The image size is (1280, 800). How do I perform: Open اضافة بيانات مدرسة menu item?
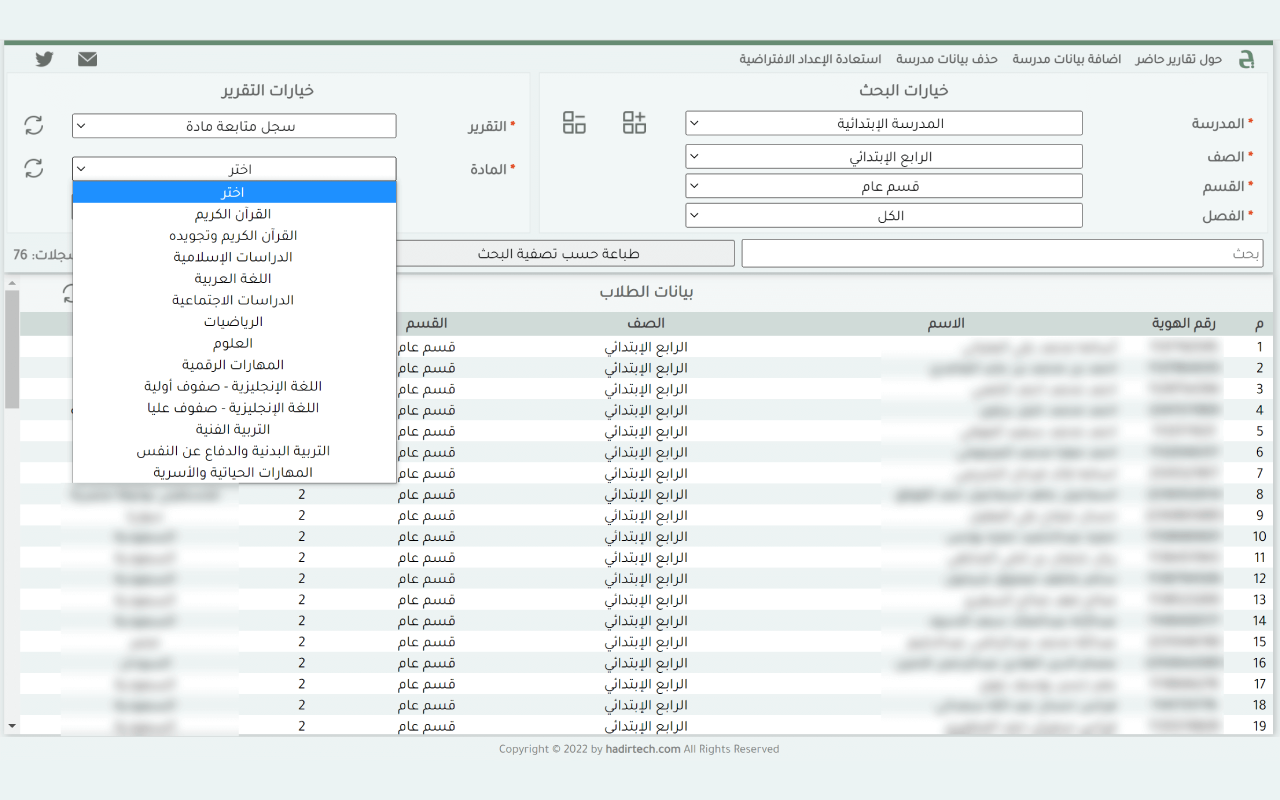pos(1066,59)
